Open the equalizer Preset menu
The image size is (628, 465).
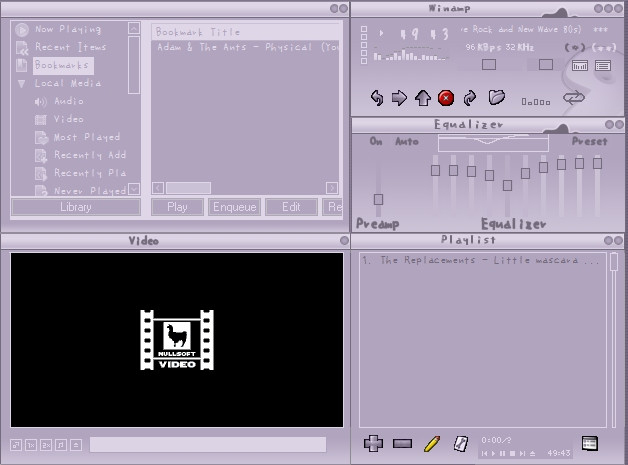coord(590,141)
